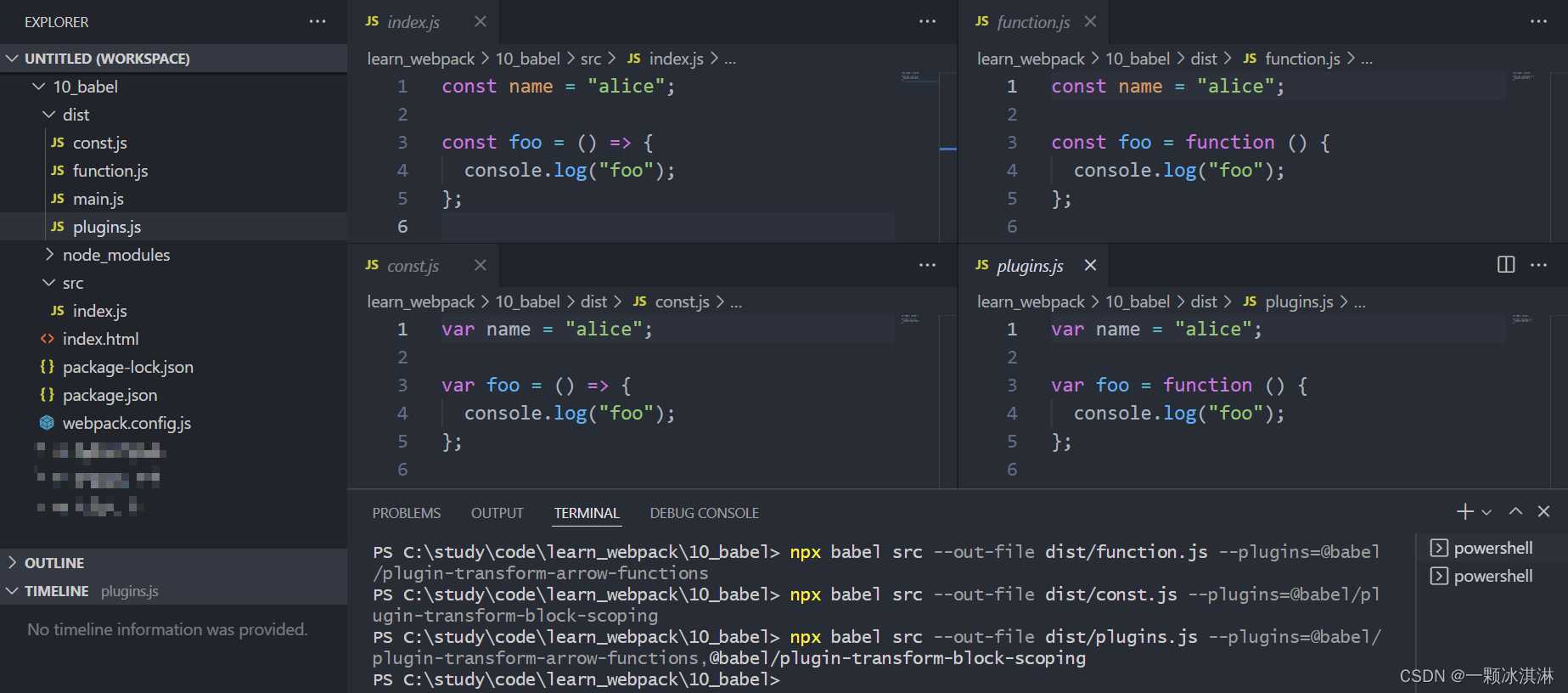Open more actions for index.js editor group
1568x693 pixels.
927,22
